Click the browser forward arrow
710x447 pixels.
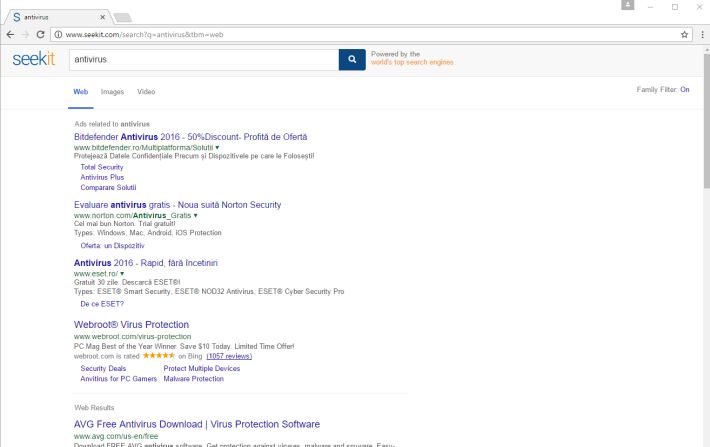point(25,34)
